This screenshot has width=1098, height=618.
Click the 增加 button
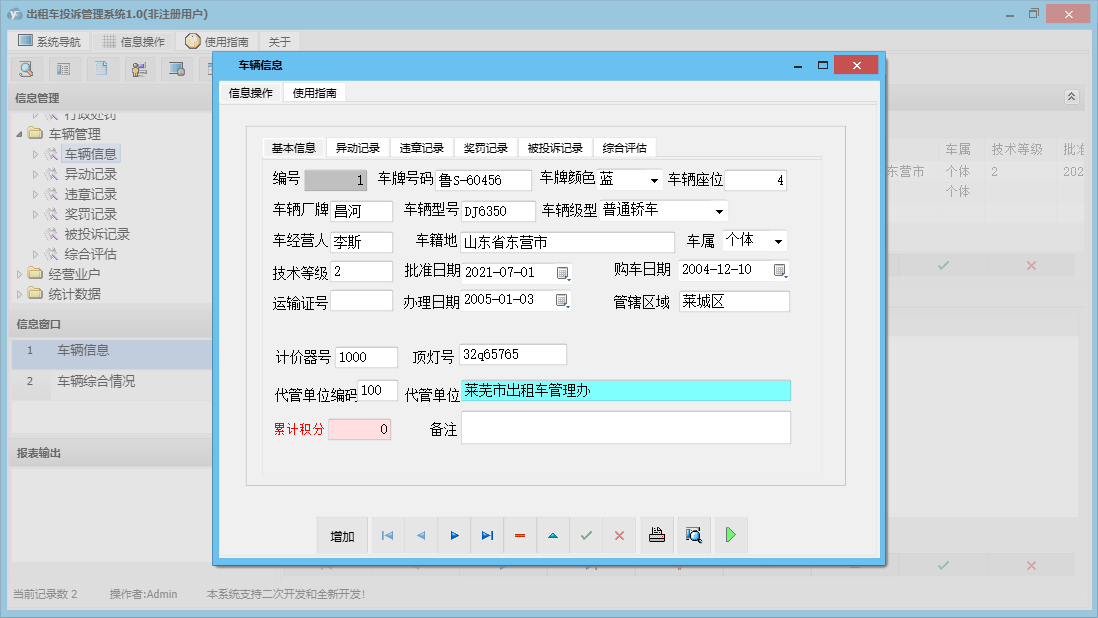pos(343,535)
